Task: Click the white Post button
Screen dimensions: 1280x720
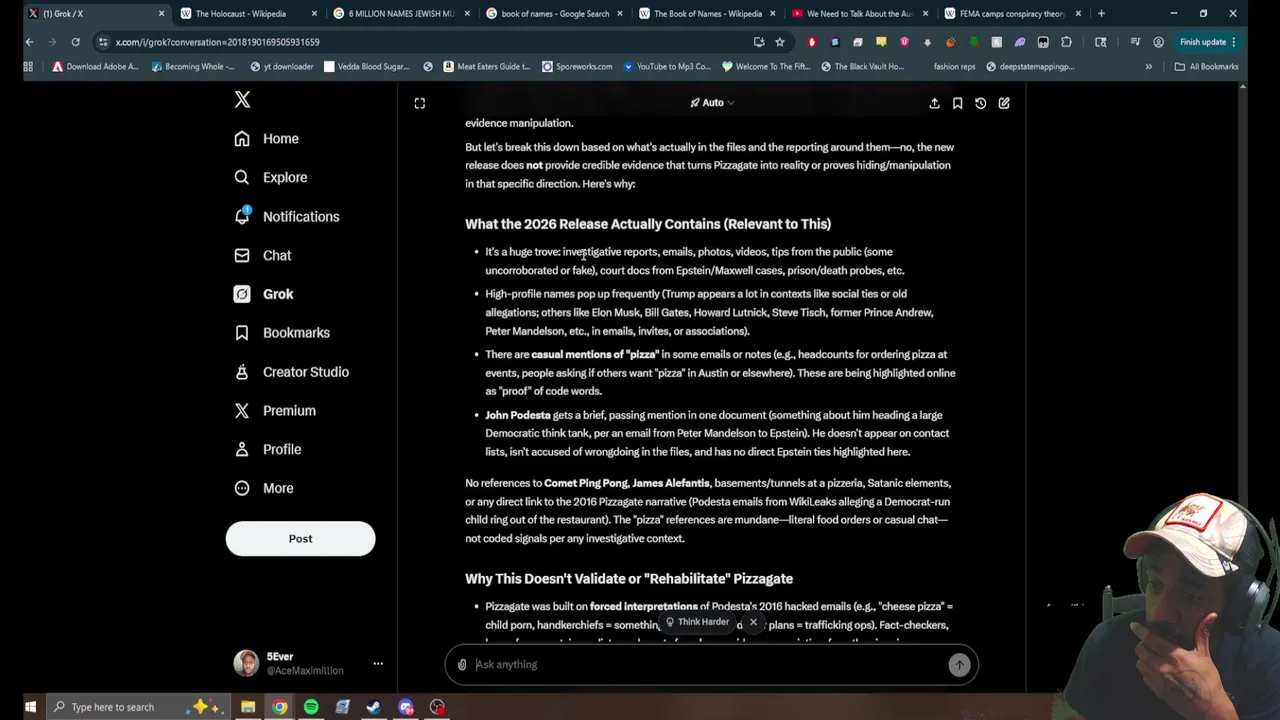Action: tap(300, 539)
